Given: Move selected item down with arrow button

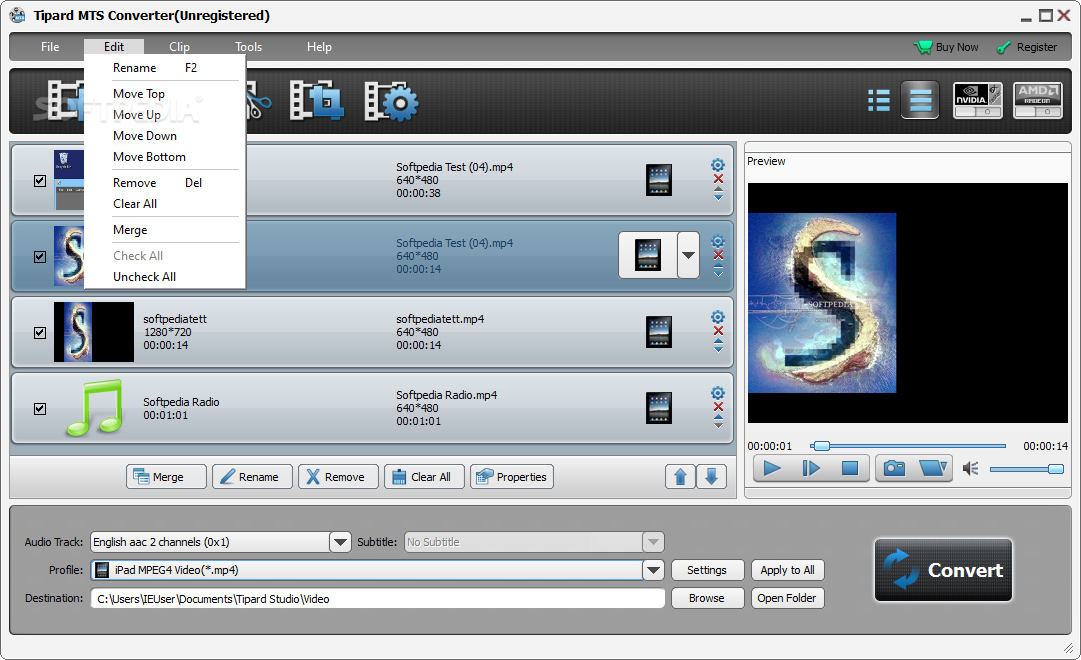Looking at the screenshot, I should pyautogui.click(x=711, y=477).
